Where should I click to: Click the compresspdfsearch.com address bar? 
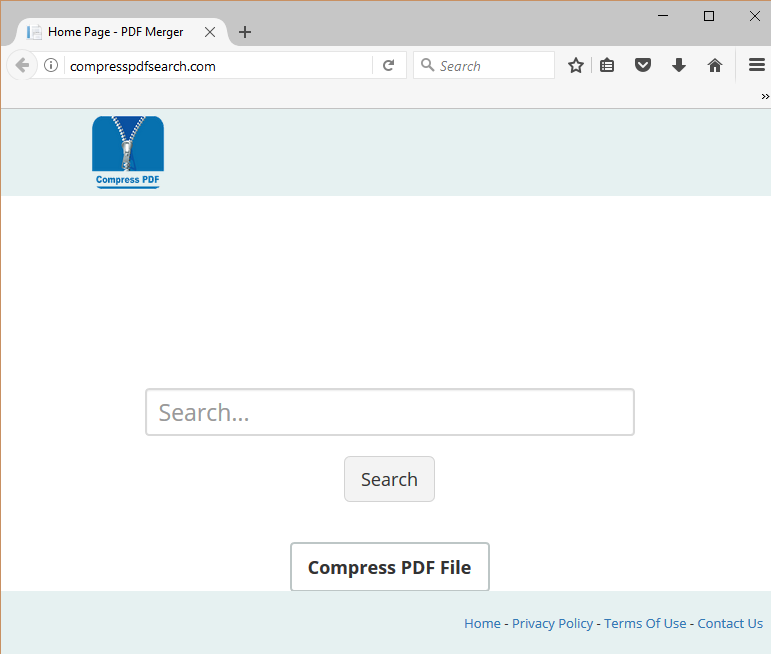(219, 66)
